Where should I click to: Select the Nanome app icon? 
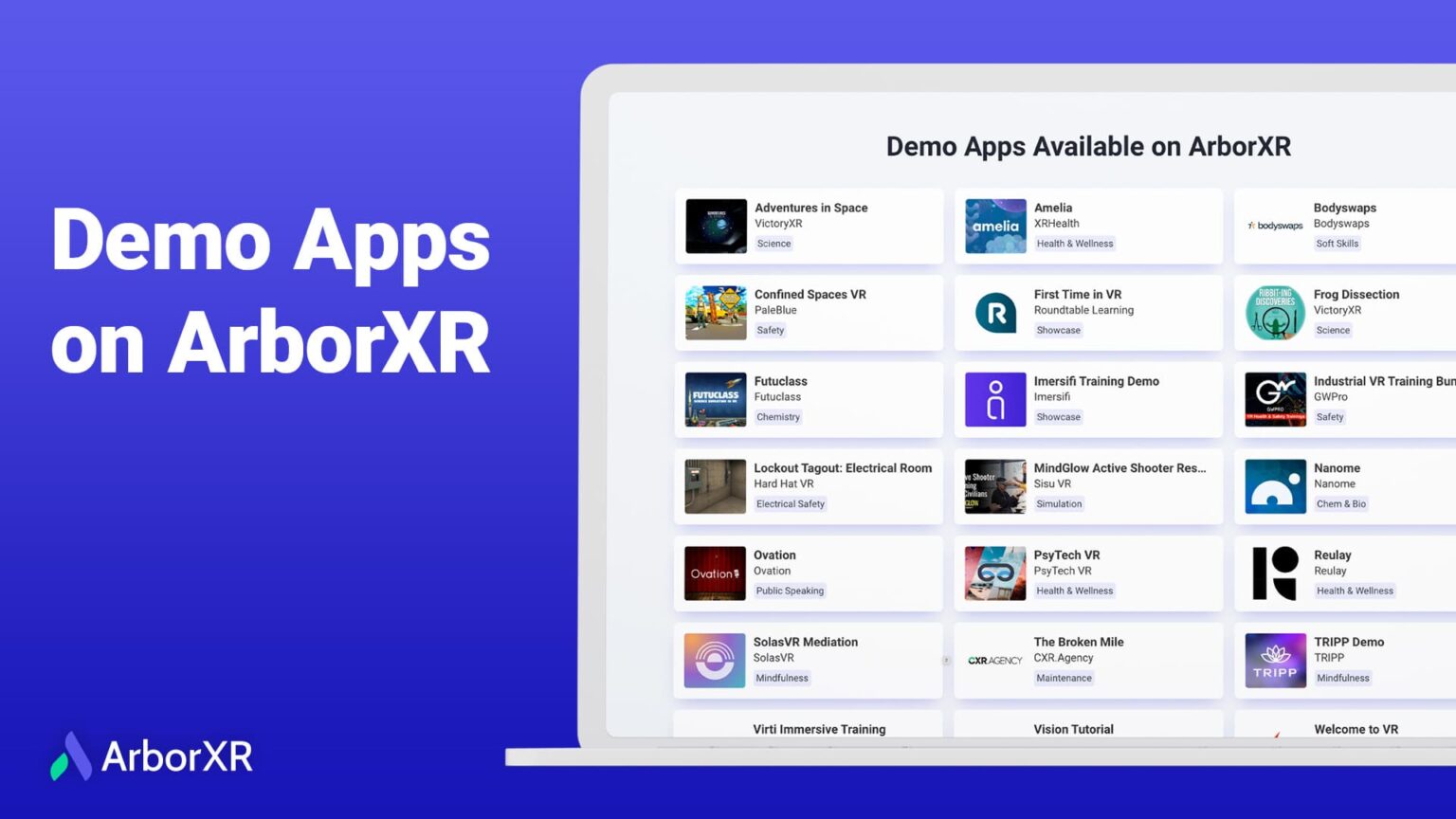coord(1275,486)
